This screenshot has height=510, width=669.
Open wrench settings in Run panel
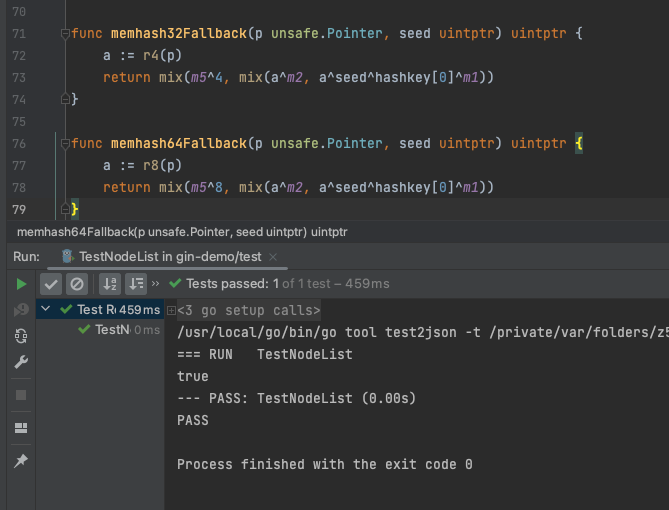(x=21, y=362)
